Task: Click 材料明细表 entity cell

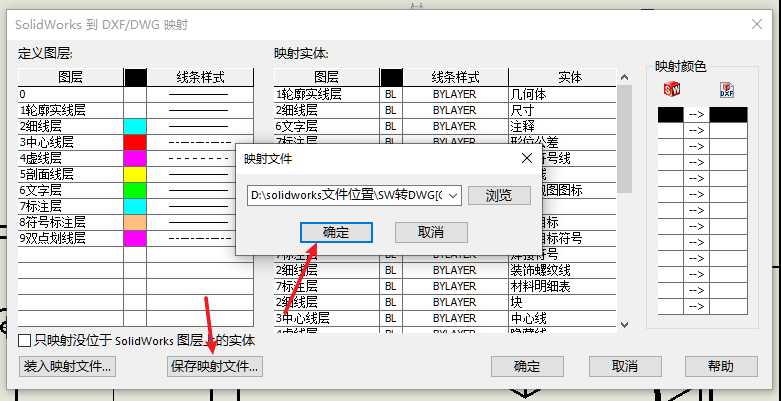Action: click(x=562, y=286)
